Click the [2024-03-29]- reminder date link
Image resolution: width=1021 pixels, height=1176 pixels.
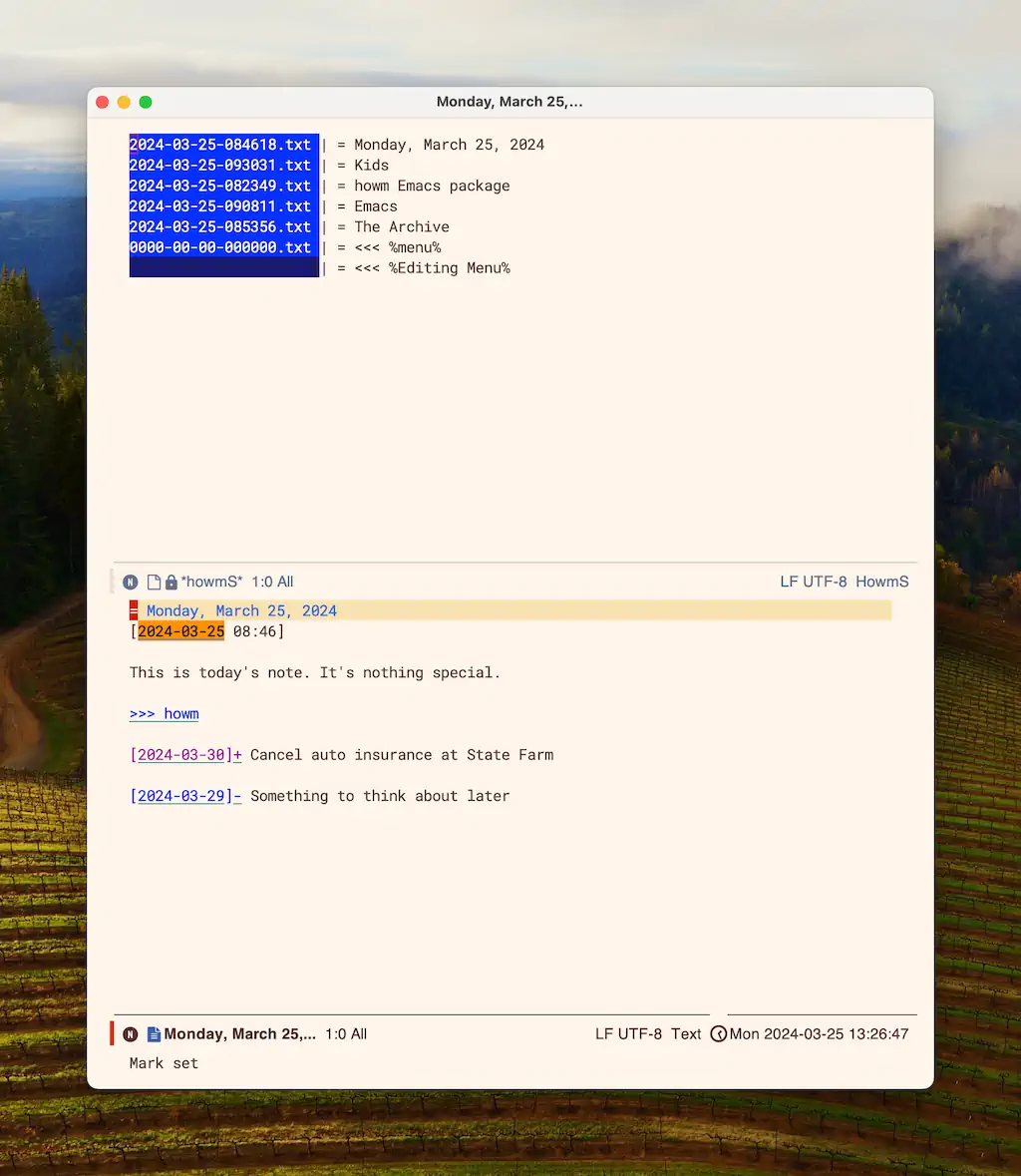(185, 796)
